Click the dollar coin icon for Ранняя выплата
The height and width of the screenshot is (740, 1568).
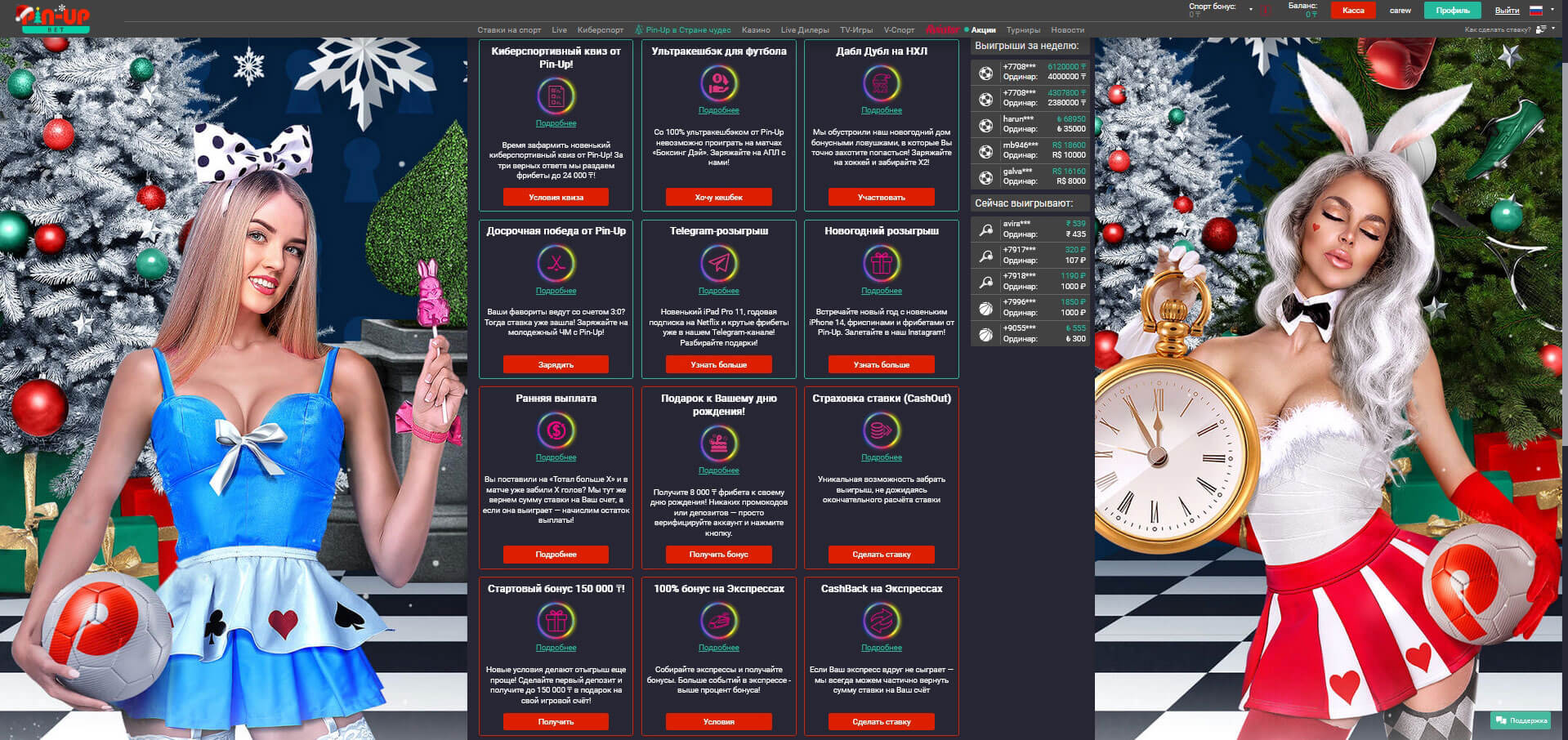click(x=556, y=430)
